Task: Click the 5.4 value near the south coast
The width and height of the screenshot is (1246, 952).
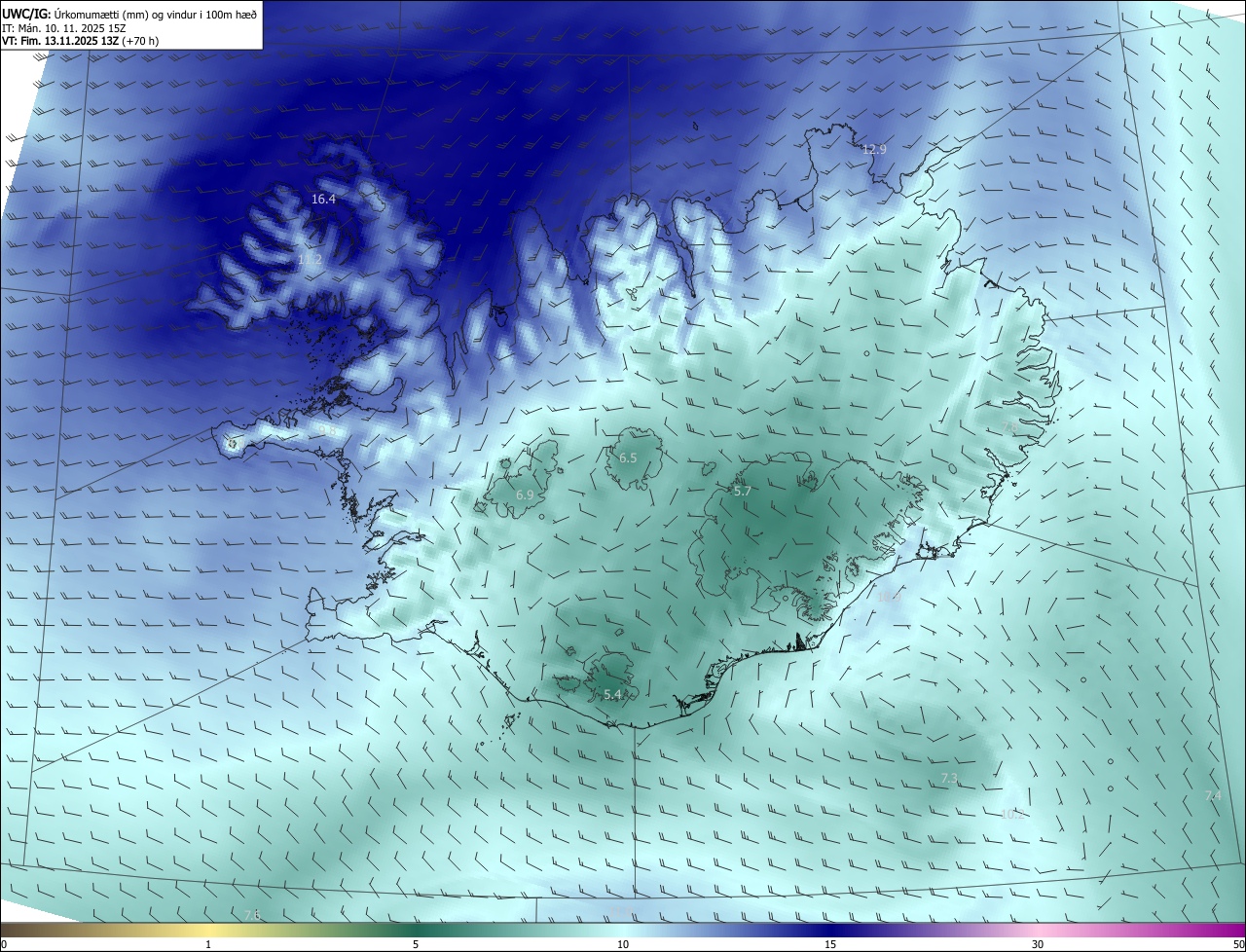Action: pyautogui.click(x=612, y=694)
